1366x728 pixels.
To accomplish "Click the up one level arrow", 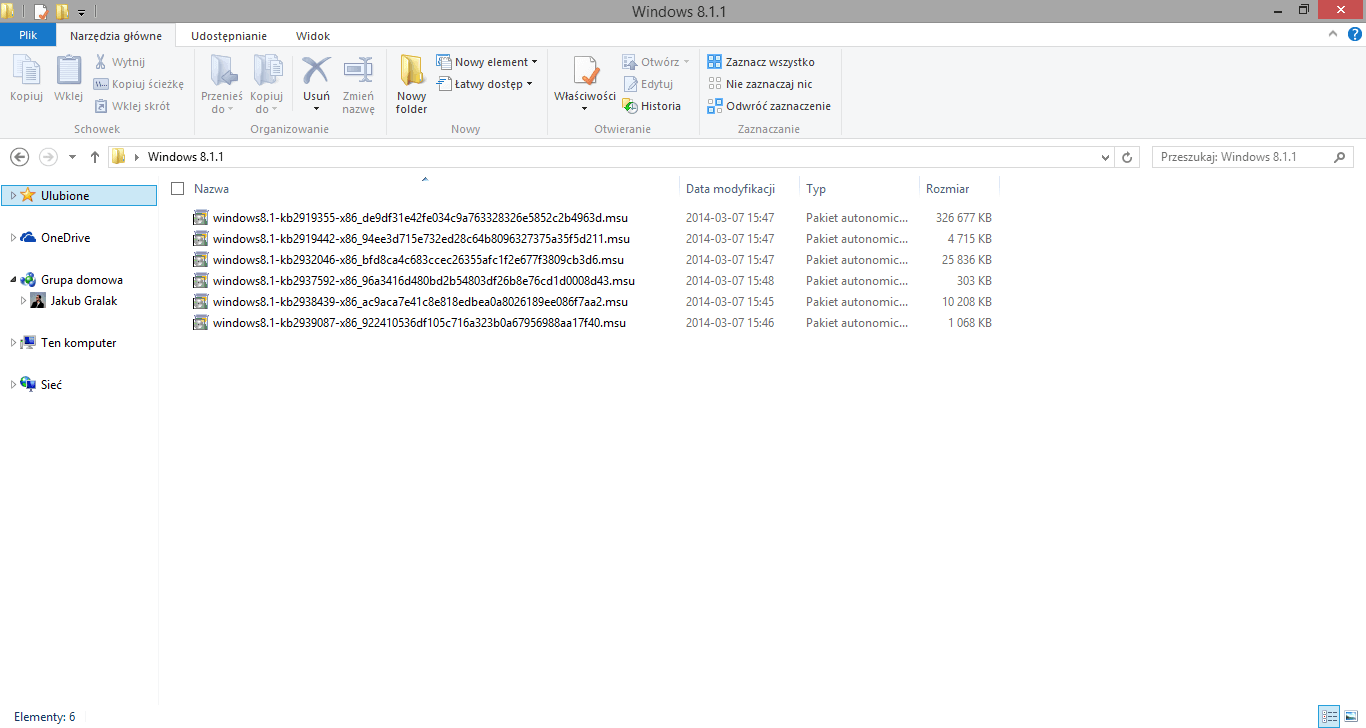I will [x=95, y=157].
